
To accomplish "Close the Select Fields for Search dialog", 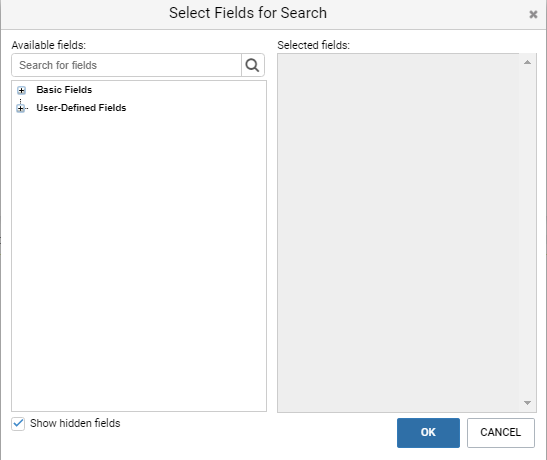I will (x=533, y=14).
